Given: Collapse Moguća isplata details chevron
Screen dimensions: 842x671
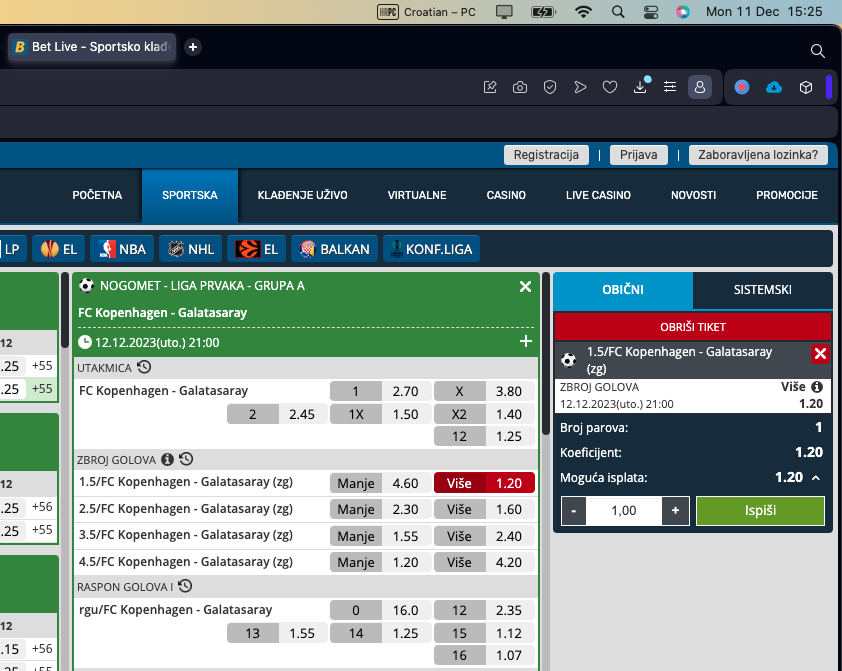Looking at the screenshot, I should tap(816, 477).
